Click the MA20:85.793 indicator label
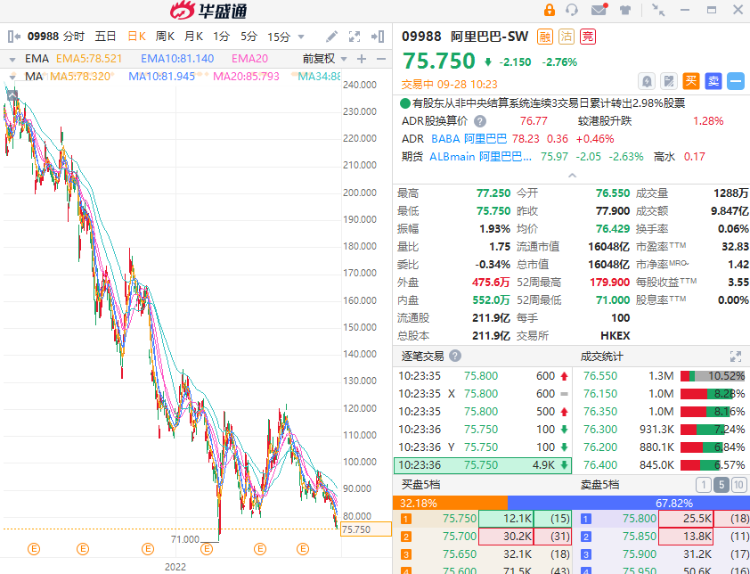750x574 pixels. (246, 77)
